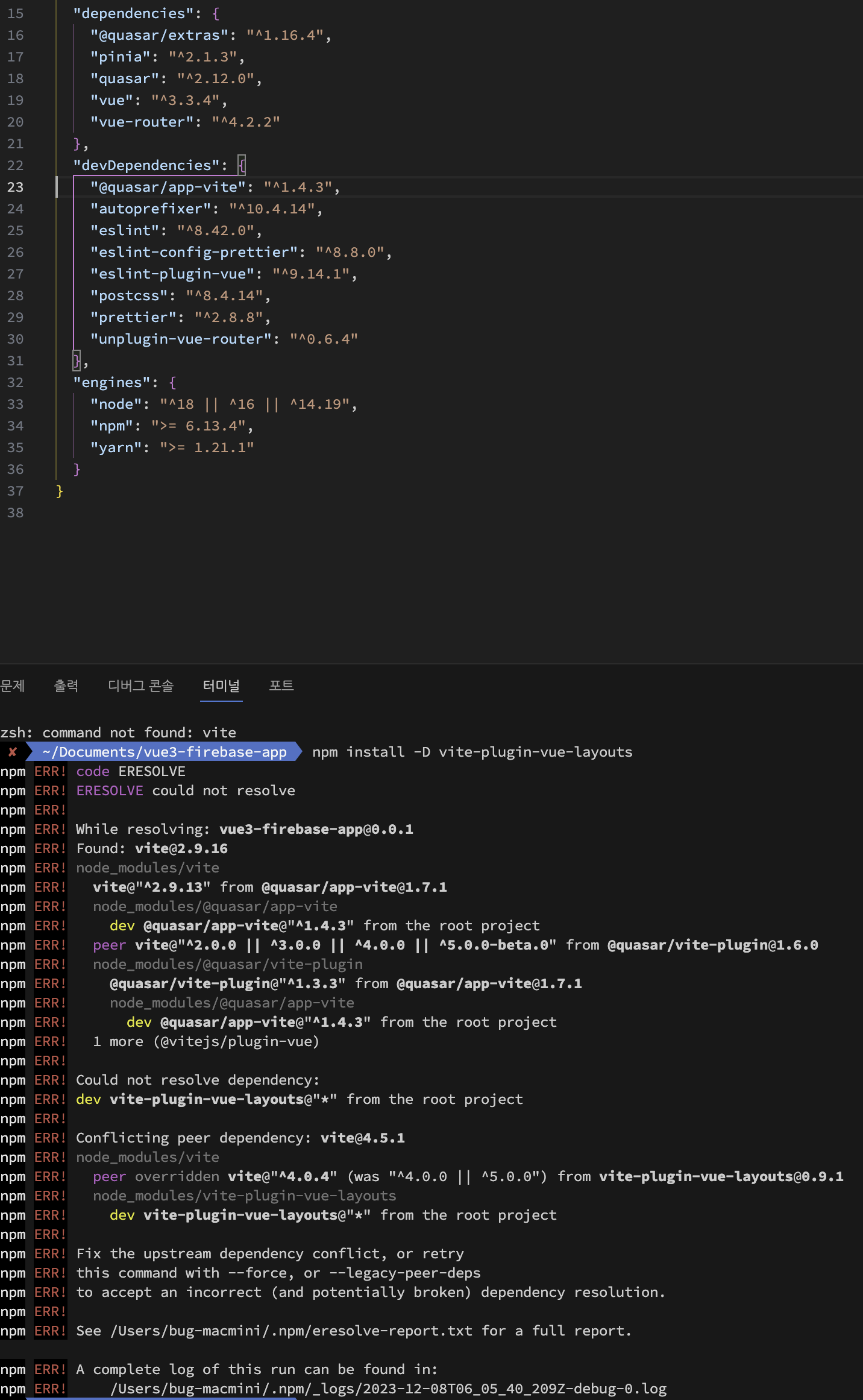Click the "prettier" key on line 29
Image resolution: width=863 pixels, height=1400 pixels.
coord(133,317)
